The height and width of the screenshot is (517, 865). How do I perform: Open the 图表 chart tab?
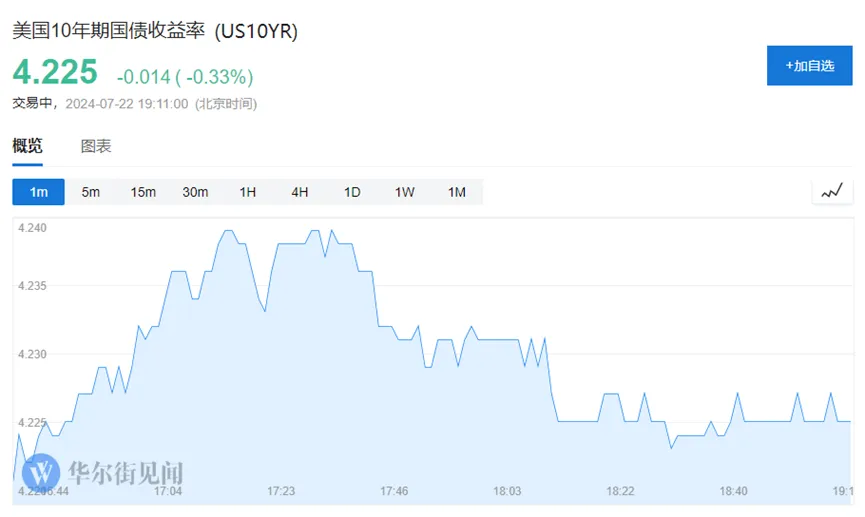tap(96, 146)
